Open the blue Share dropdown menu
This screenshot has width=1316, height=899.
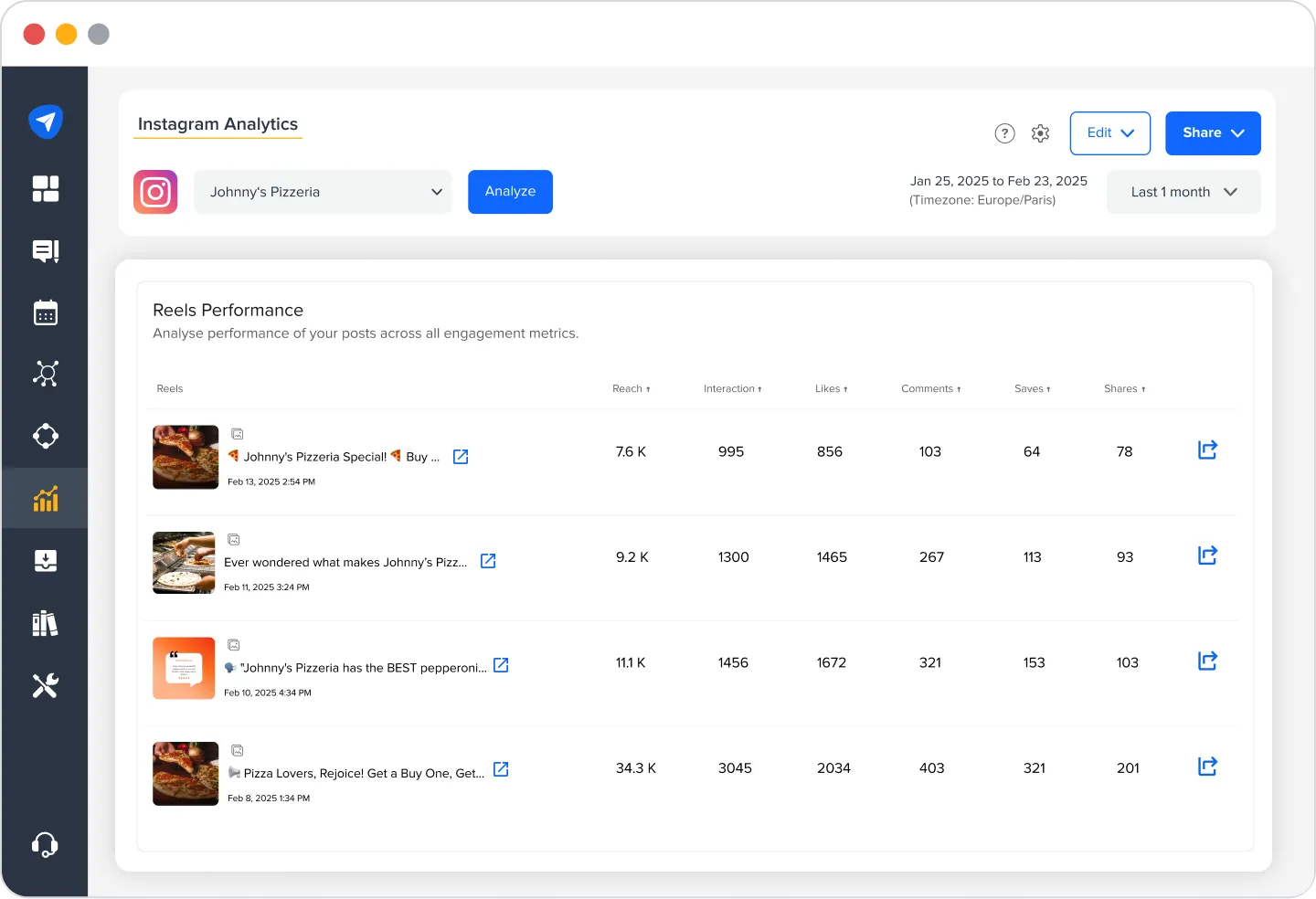click(x=1212, y=133)
